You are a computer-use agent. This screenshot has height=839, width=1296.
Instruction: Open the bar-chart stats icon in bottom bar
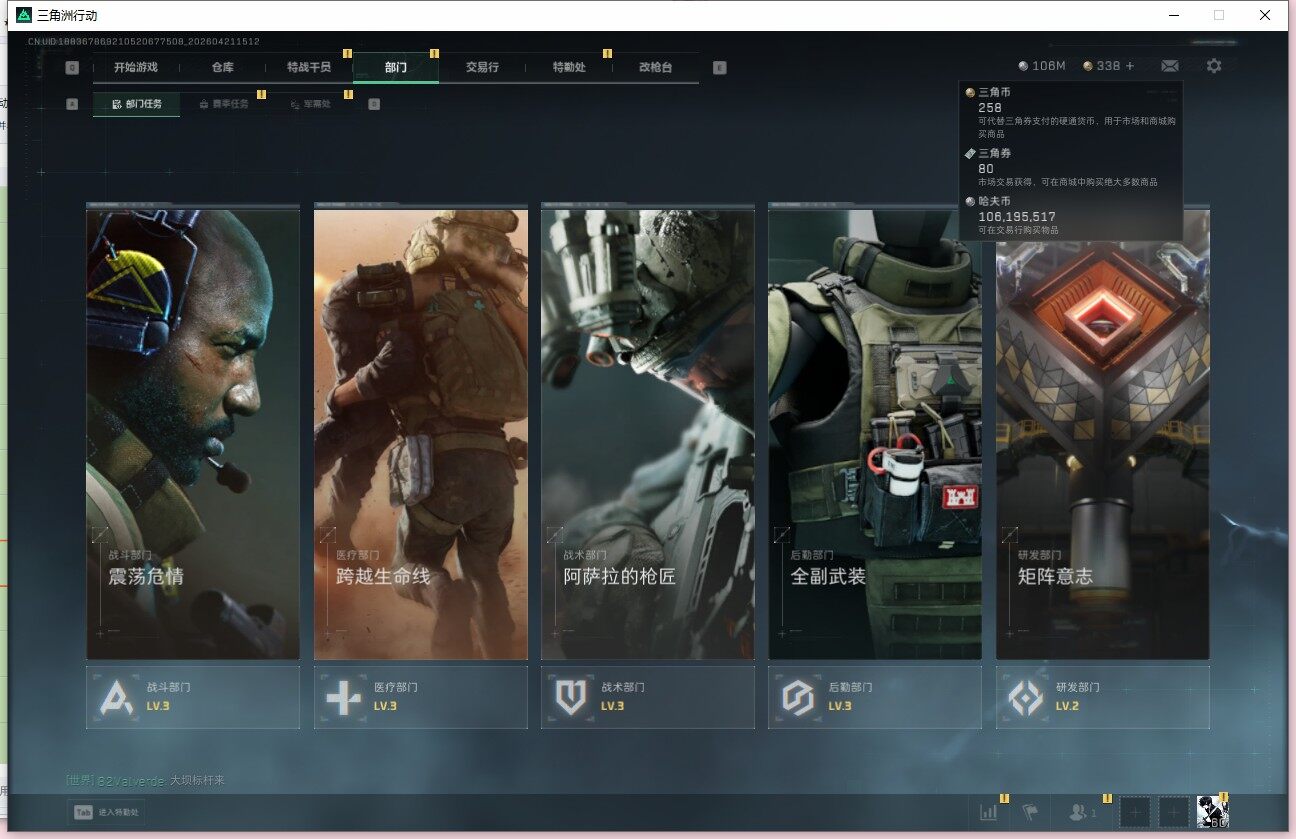point(989,813)
